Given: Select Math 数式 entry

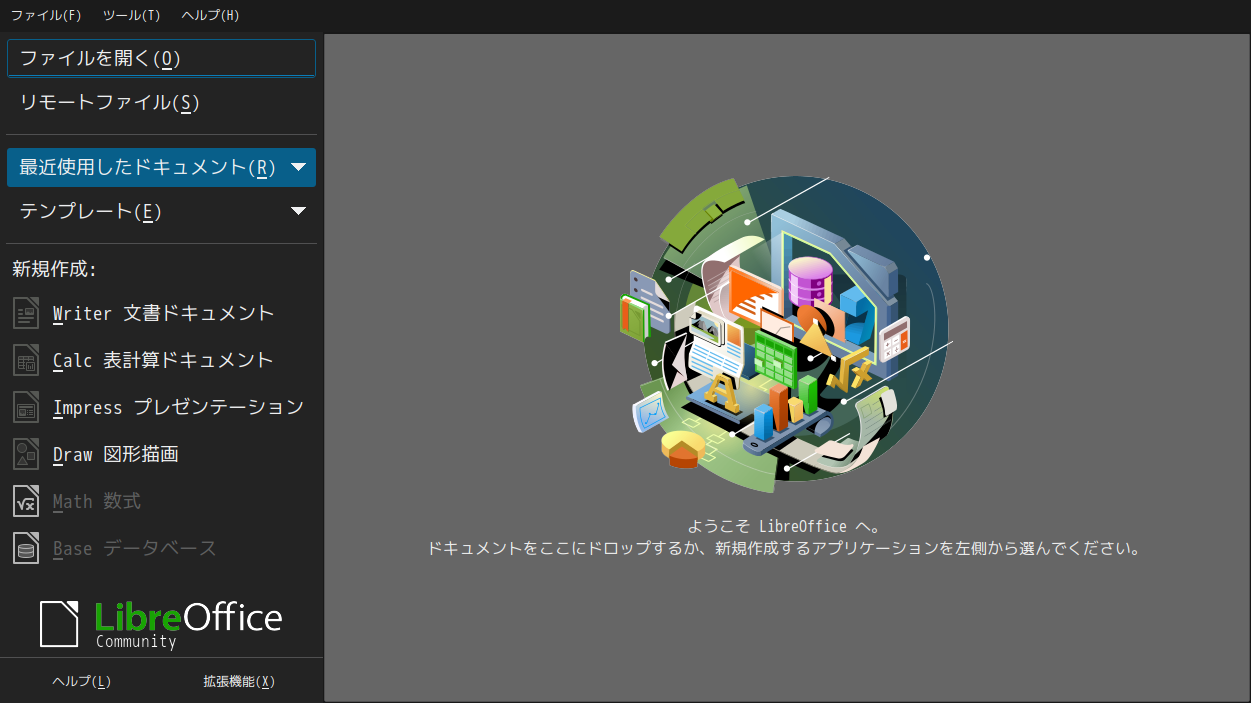Looking at the screenshot, I should [161, 501].
